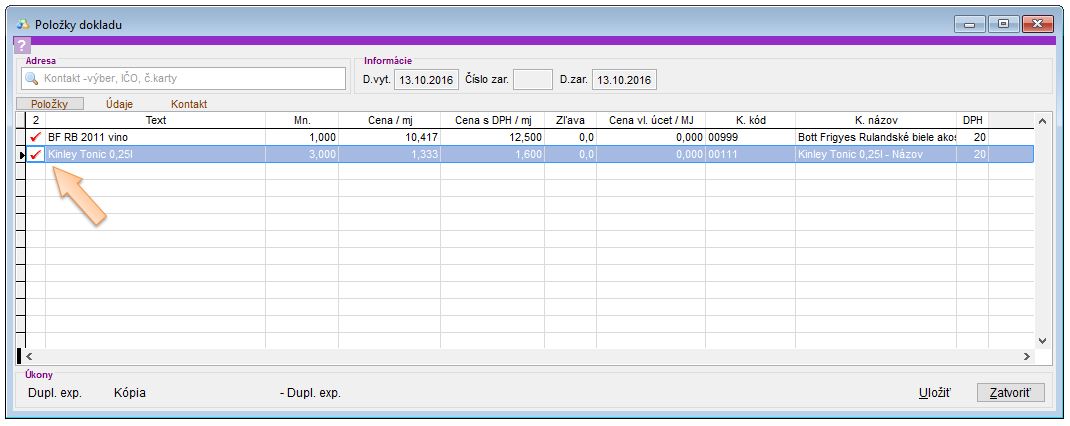Viewport: 1070px width, 426px height.
Task: Sort by the Cena s DPH / mj column header
Action: 491,120
